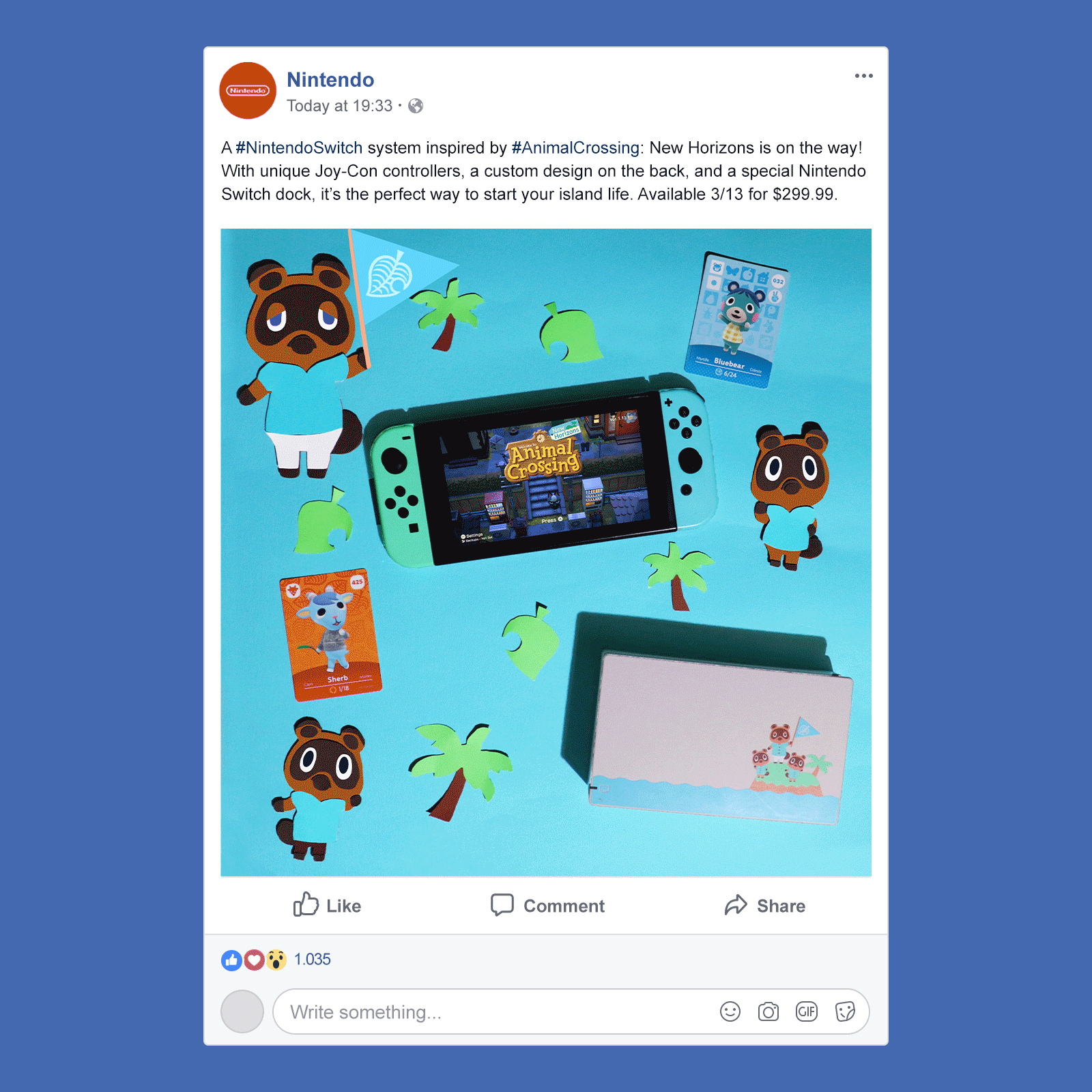Like the Nintendo post
The width and height of the screenshot is (1092, 1092).
327,906
